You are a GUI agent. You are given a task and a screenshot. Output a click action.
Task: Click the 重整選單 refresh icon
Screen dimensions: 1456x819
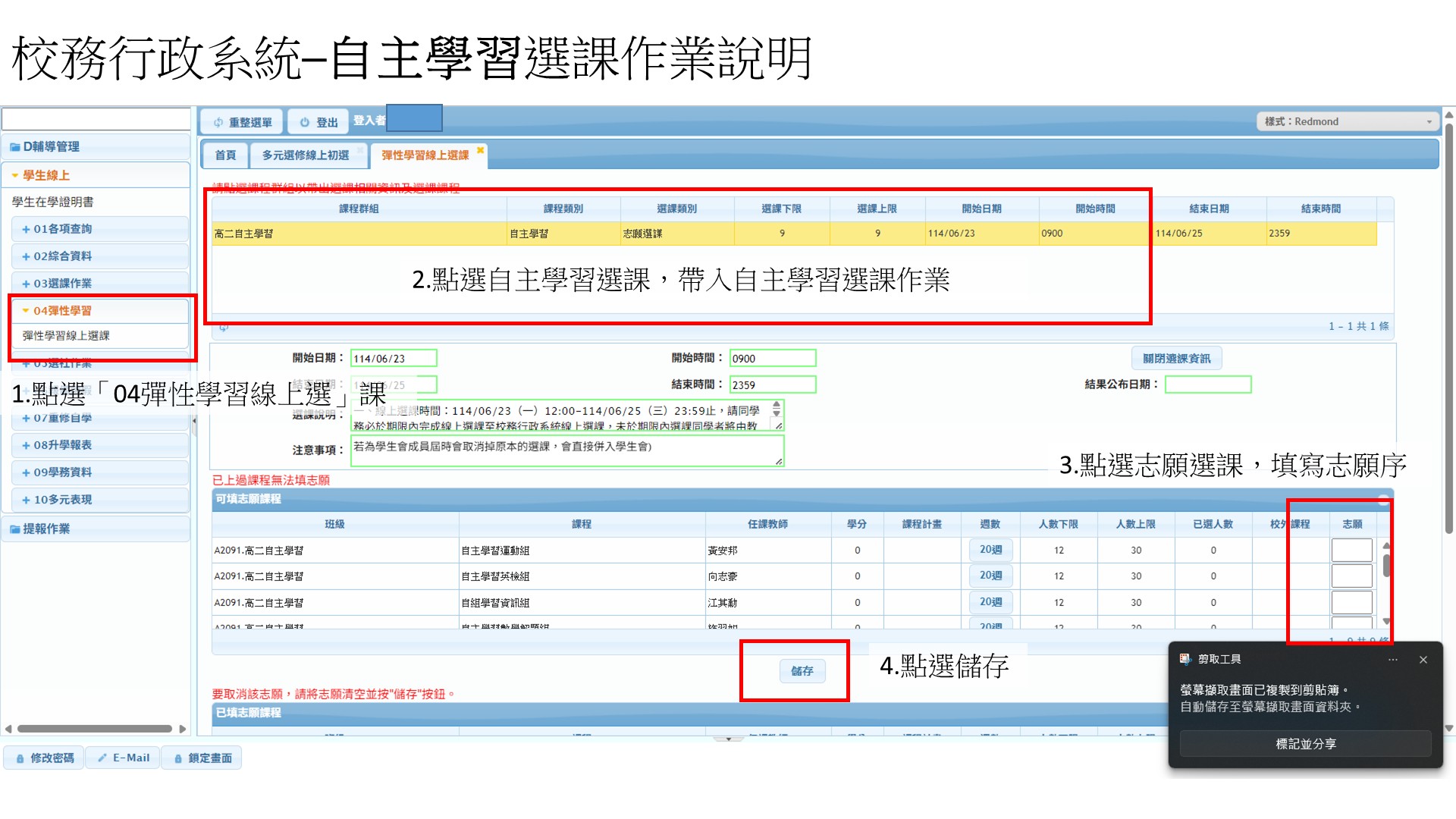point(218,123)
